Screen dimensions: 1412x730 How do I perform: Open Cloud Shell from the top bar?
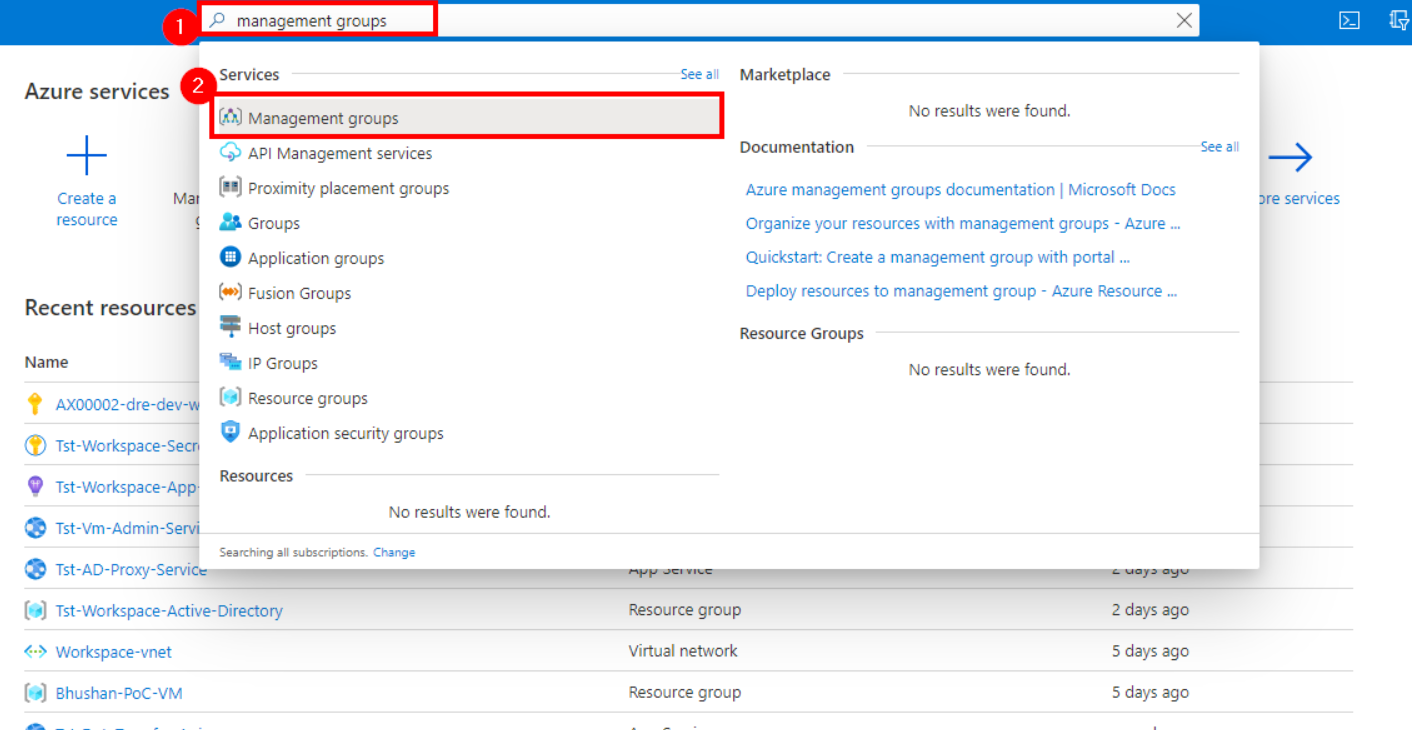point(1349,21)
